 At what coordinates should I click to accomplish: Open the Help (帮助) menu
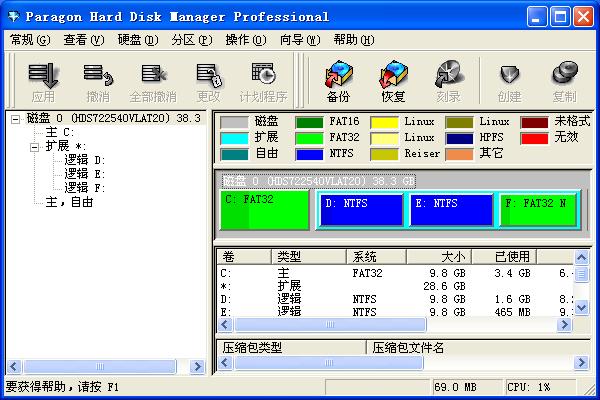tap(353, 40)
